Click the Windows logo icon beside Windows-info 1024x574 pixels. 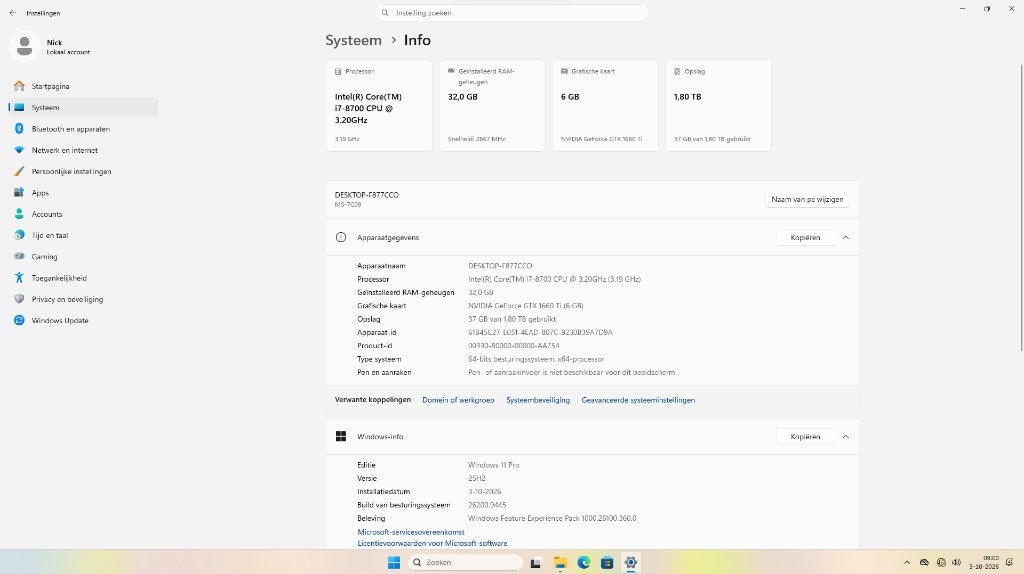pos(341,436)
